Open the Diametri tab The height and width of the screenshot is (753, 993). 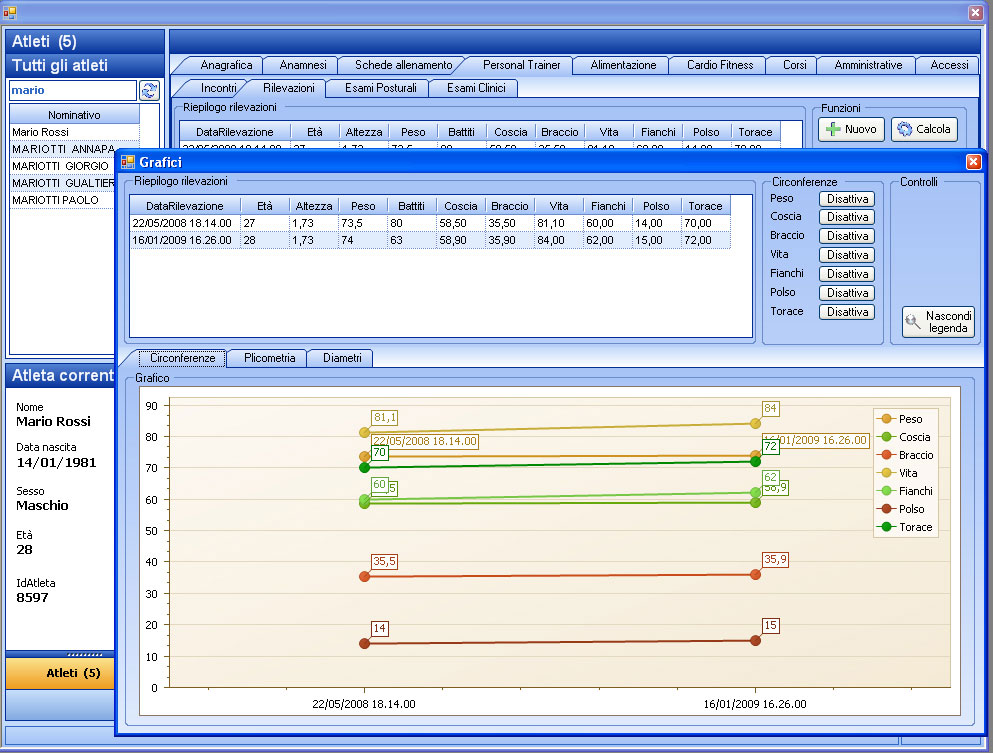342,358
